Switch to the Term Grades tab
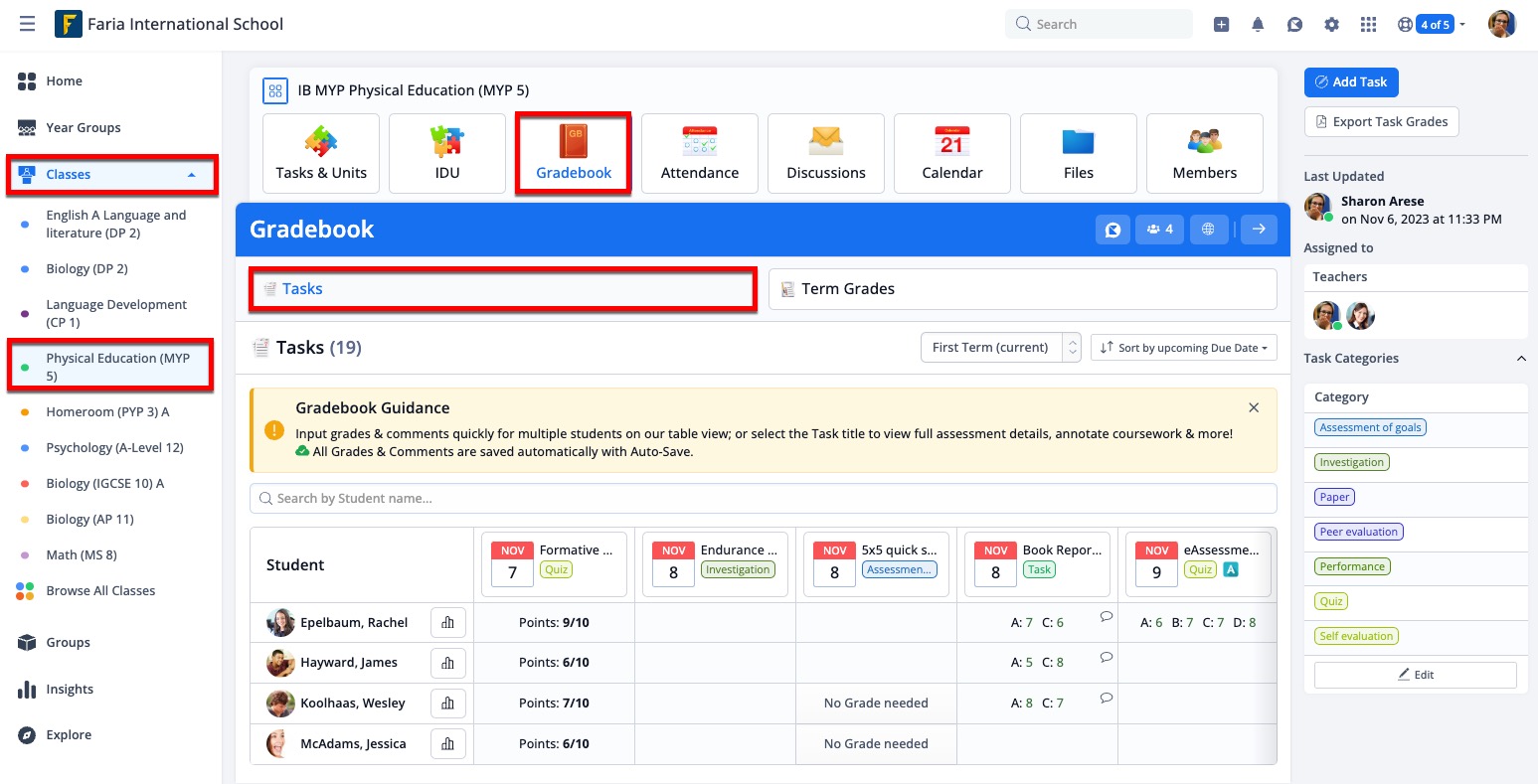Image resolution: width=1538 pixels, height=784 pixels. coord(1022,289)
